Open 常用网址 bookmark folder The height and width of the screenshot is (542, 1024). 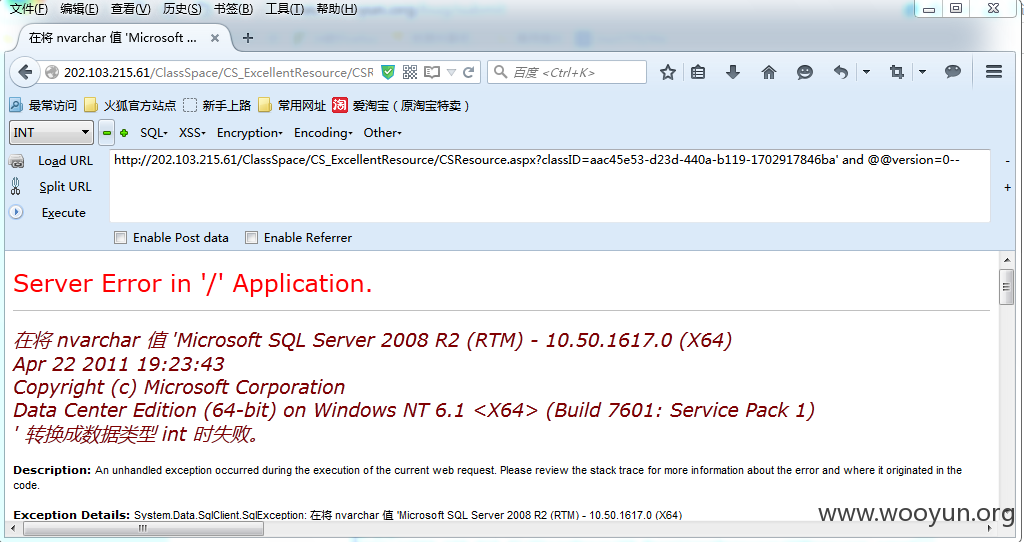click(292, 105)
